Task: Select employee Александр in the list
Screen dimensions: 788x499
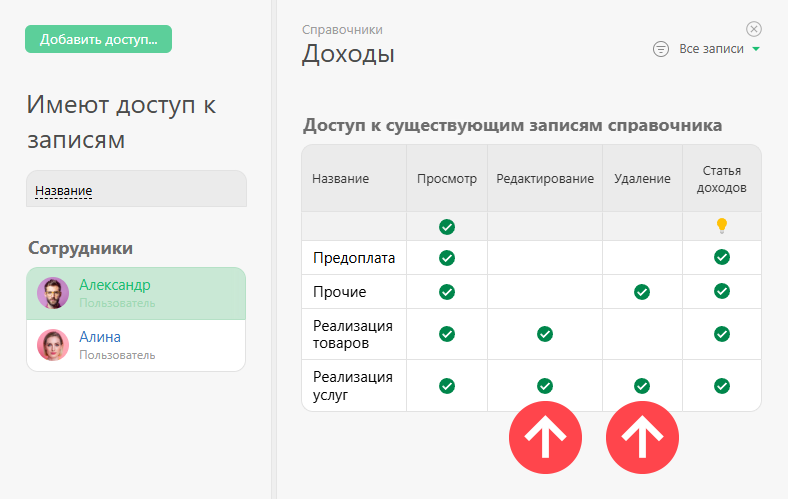Action: pos(135,293)
